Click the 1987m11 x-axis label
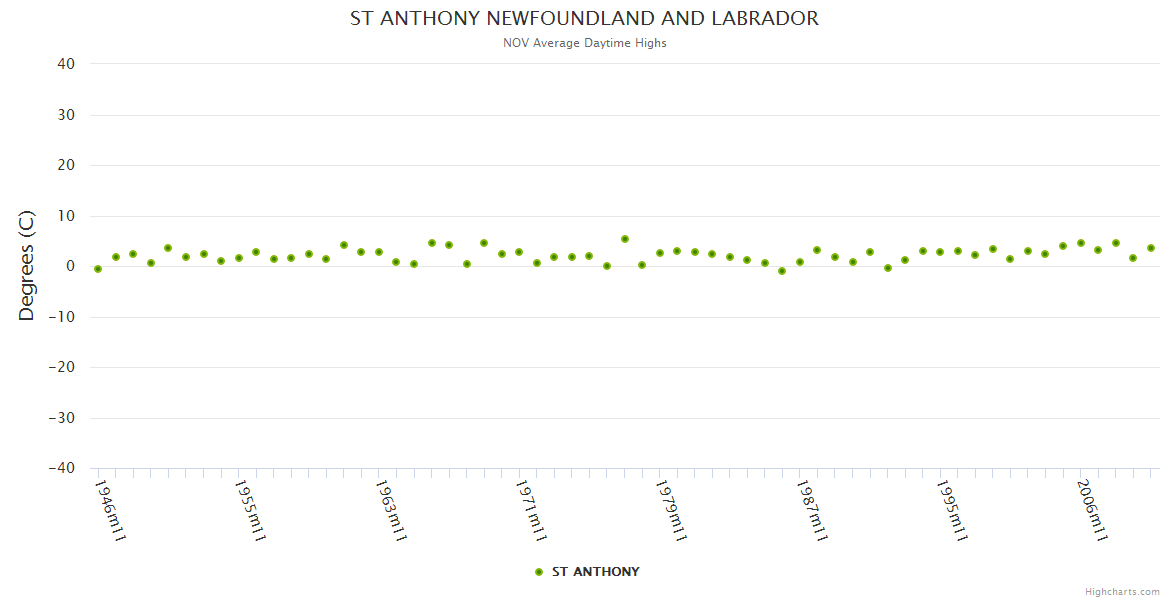The width and height of the screenshot is (1170, 600). 810,510
